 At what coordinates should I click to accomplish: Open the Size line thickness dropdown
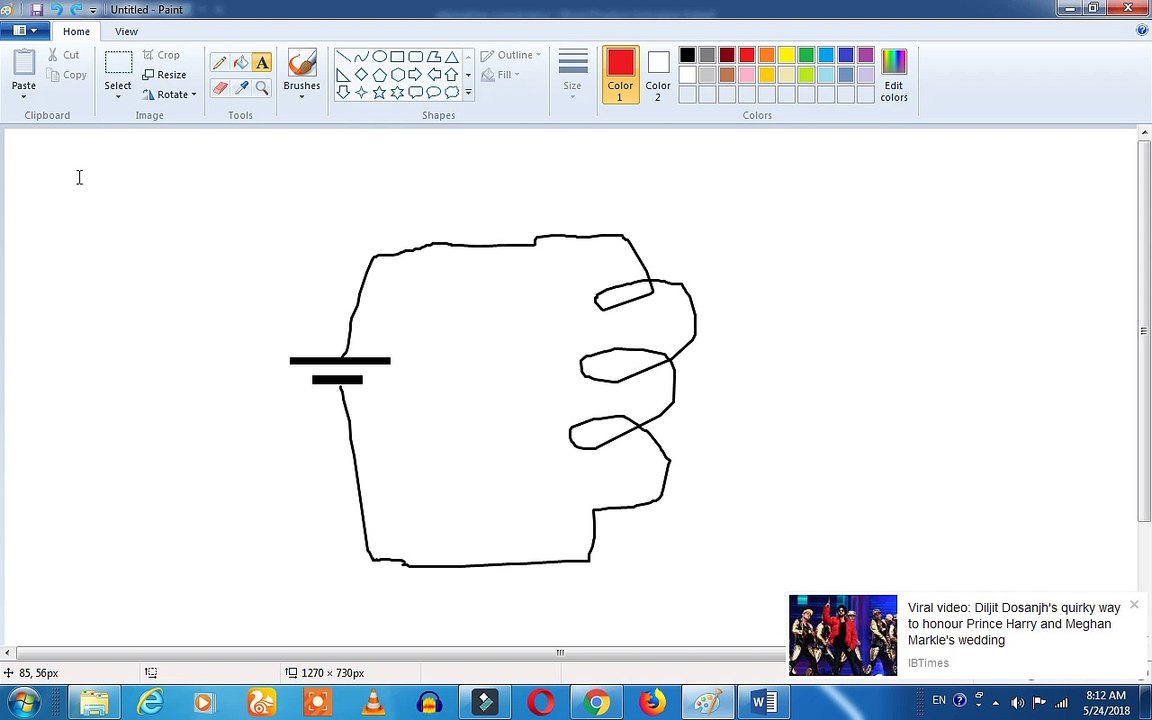coord(572,74)
